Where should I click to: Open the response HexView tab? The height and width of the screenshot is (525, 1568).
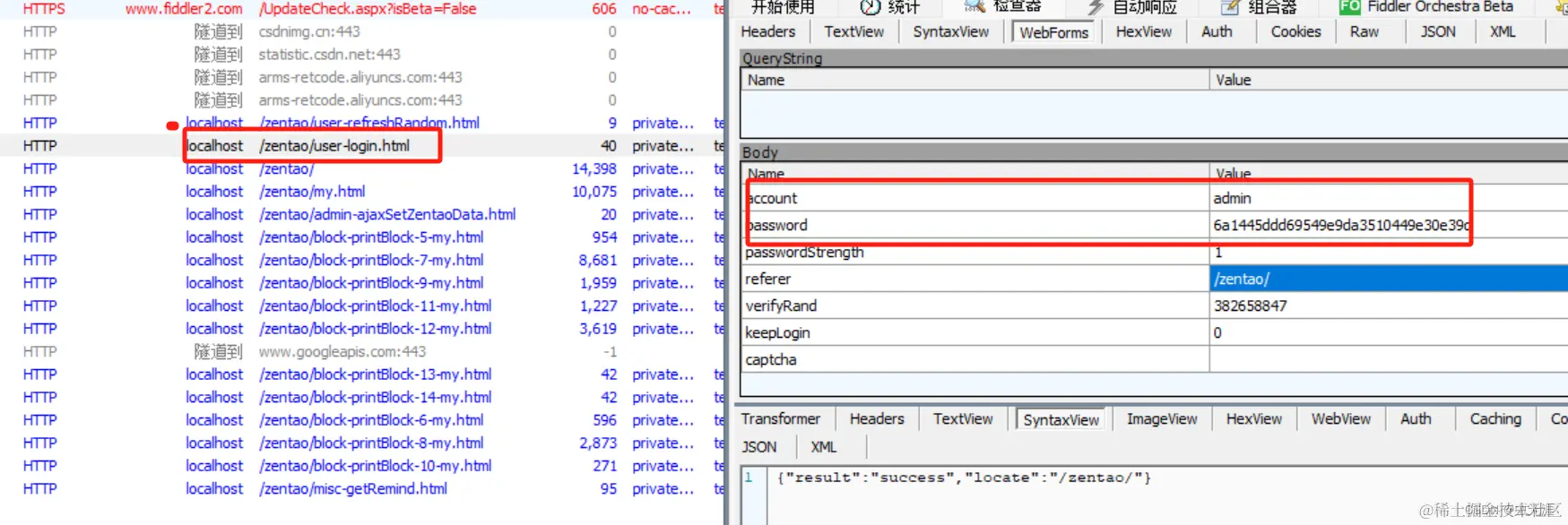click(x=1254, y=418)
